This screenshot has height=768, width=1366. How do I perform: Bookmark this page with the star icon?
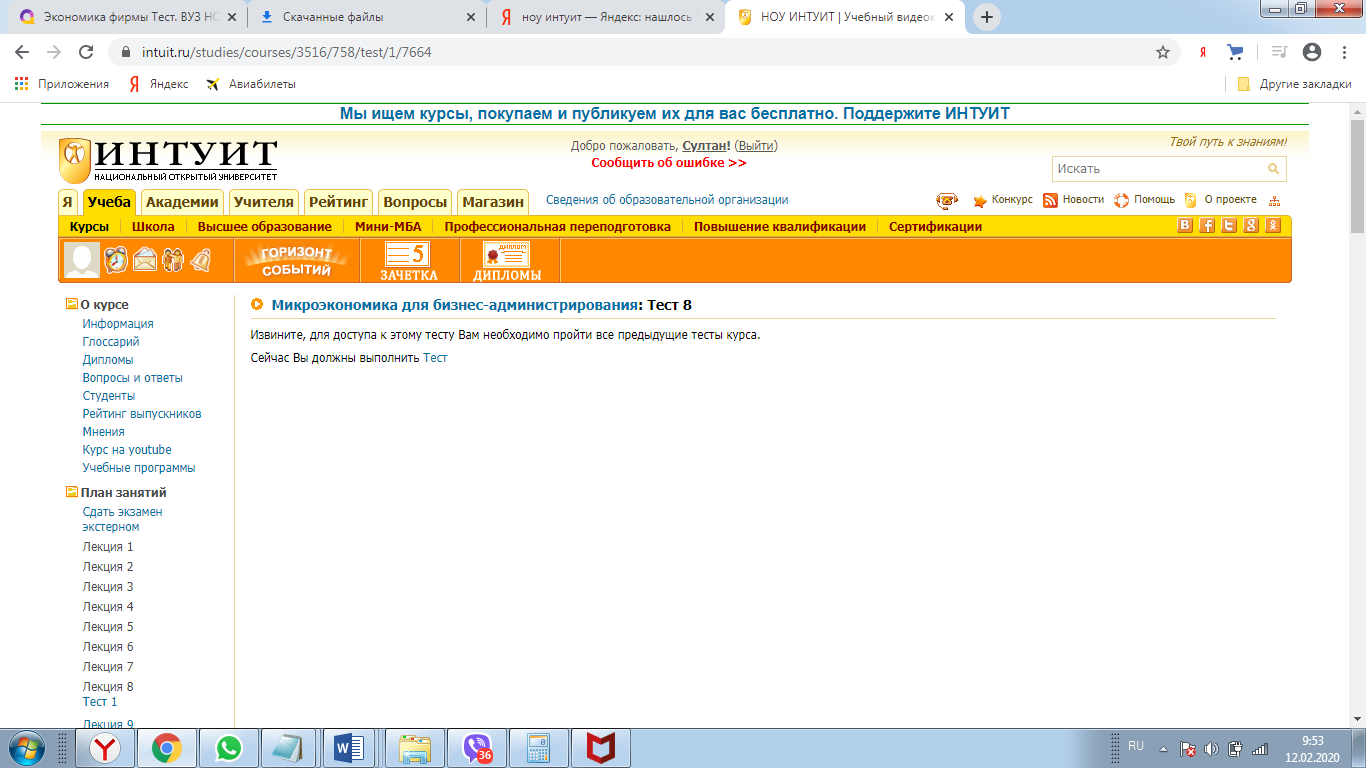pos(1163,52)
